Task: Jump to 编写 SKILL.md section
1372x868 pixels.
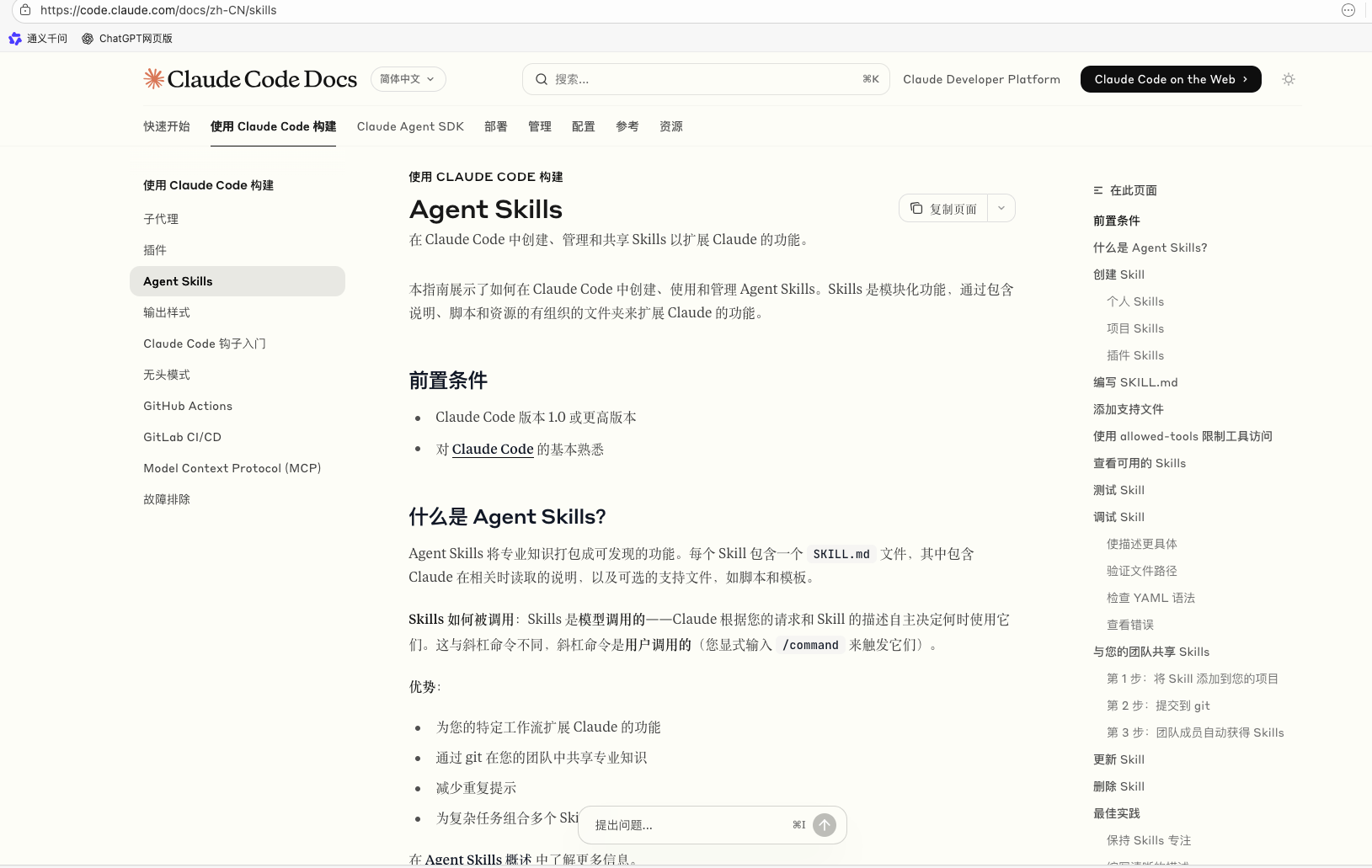Action: tap(1134, 382)
